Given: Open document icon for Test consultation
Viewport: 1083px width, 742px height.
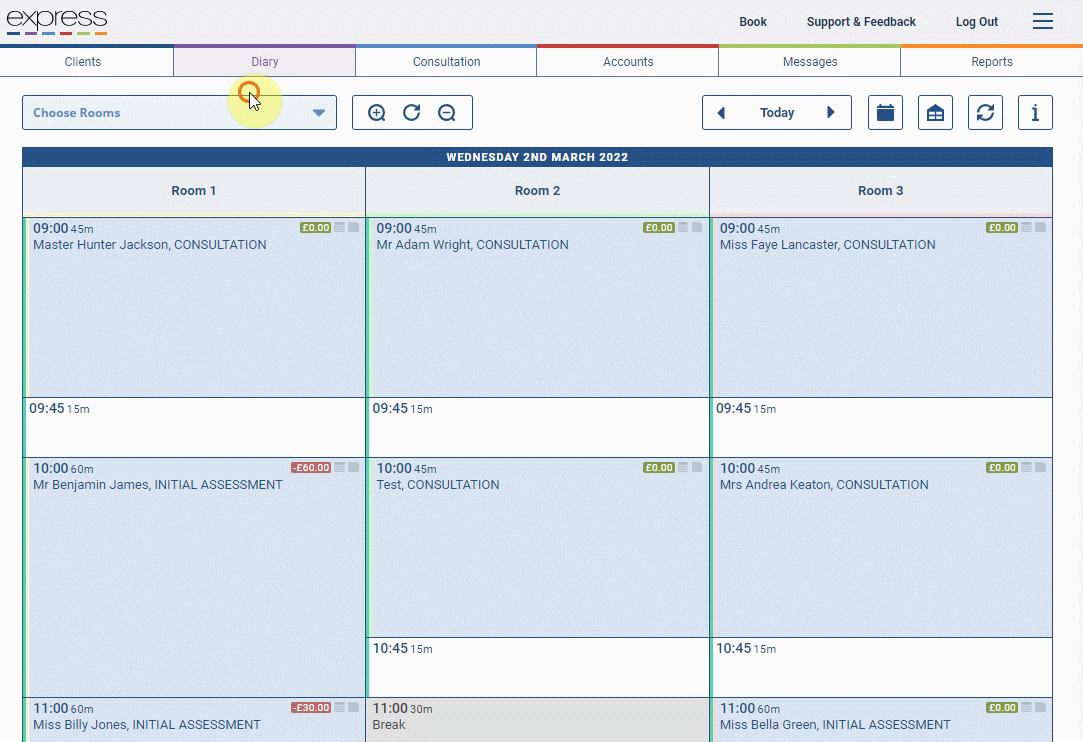Looking at the screenshot, I should (x=697, y=468).
